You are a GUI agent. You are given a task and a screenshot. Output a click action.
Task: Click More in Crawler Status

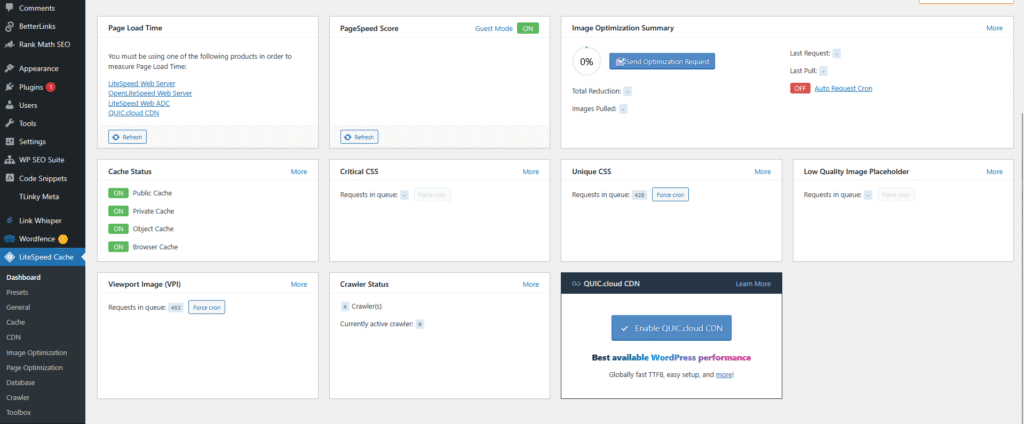(x=531, y=284)
